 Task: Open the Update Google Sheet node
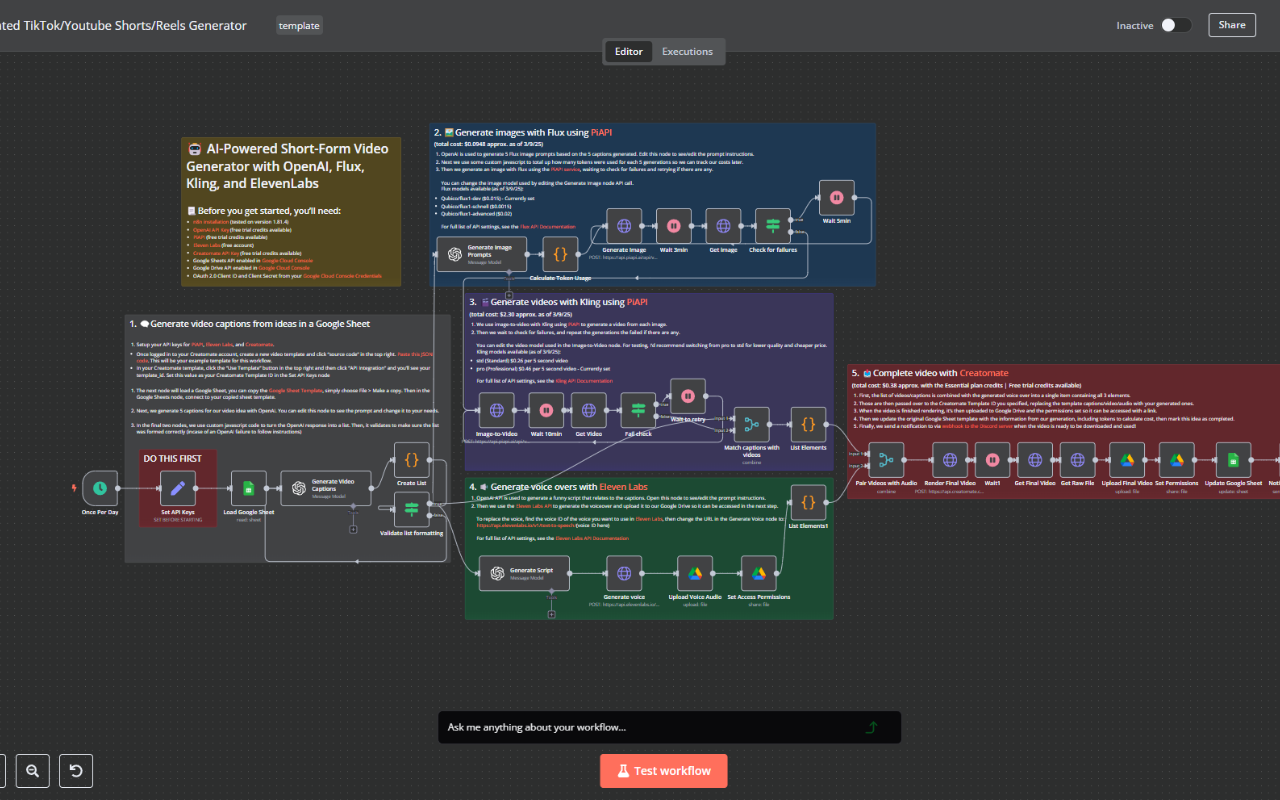[x=1233, y=460]
